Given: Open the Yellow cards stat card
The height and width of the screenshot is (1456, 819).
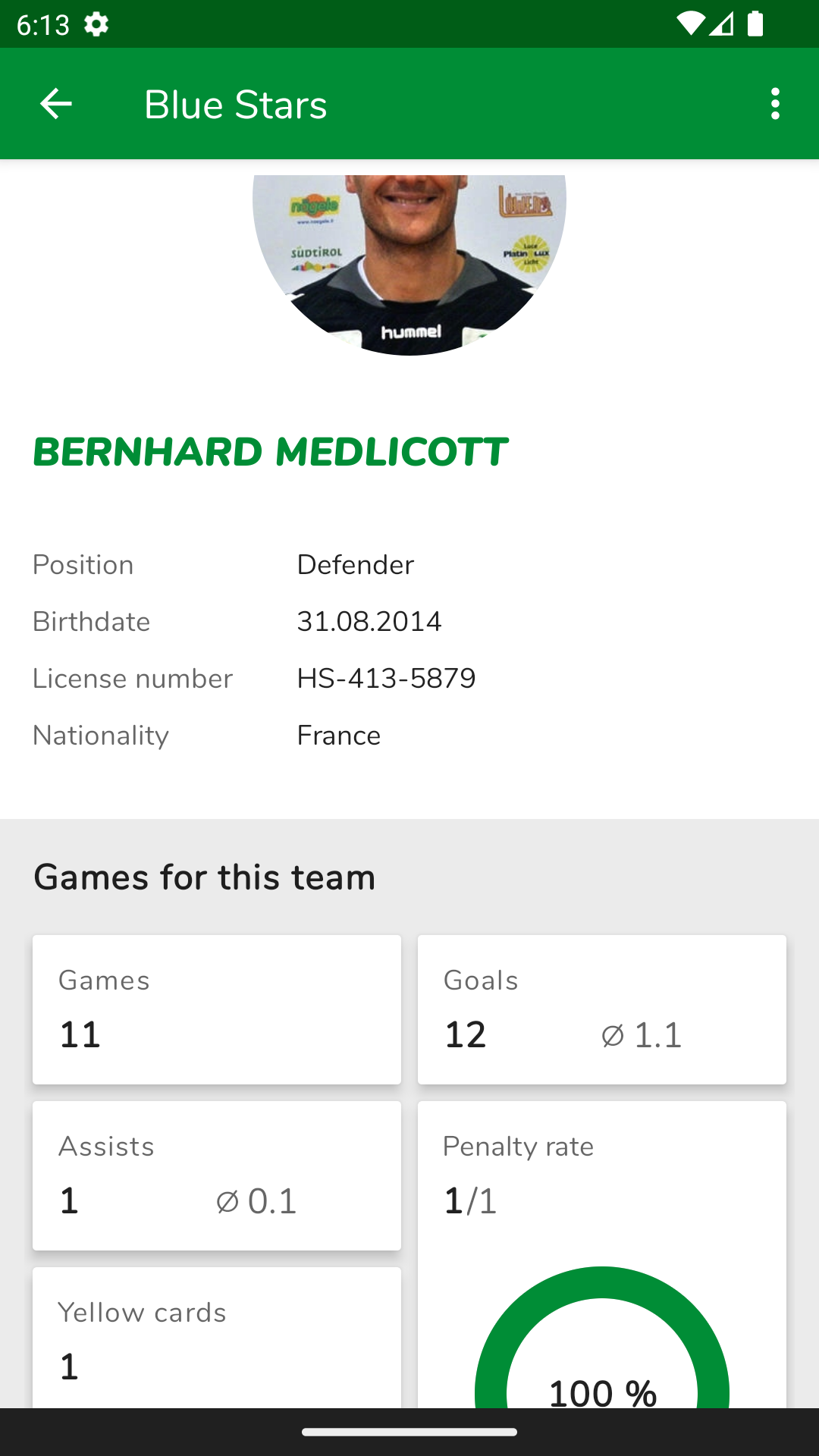Looking at the screenshot, I should [x=217, y=1338].
